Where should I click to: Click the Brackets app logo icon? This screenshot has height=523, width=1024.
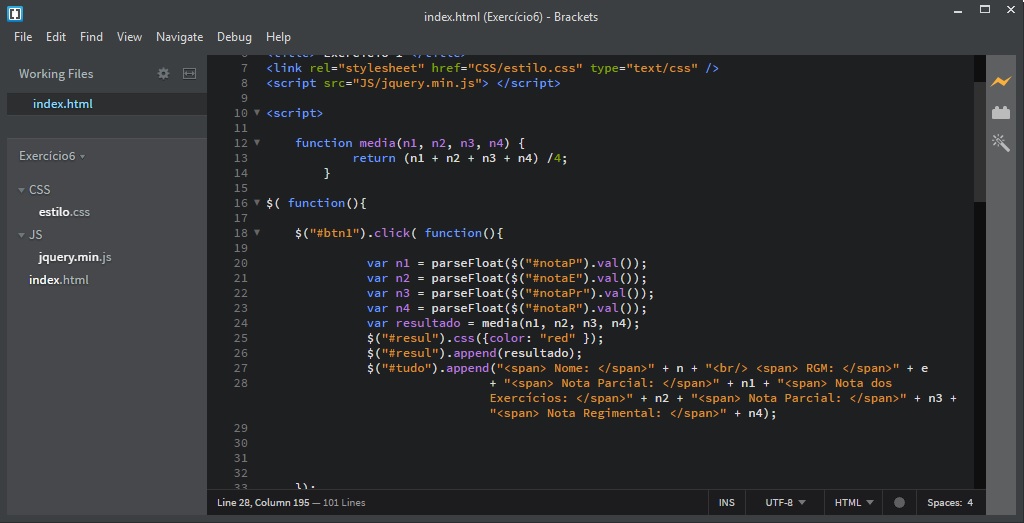point(14,14)
